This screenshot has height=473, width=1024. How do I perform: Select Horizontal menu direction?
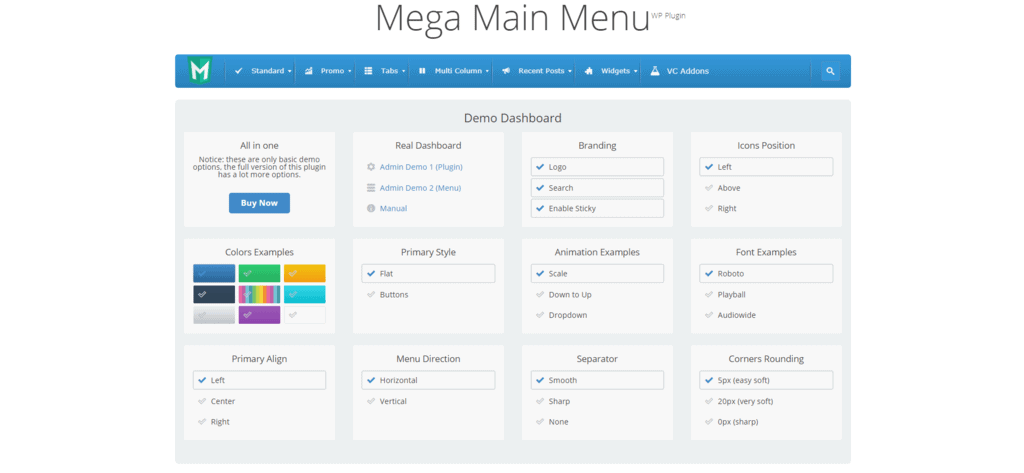428,380
